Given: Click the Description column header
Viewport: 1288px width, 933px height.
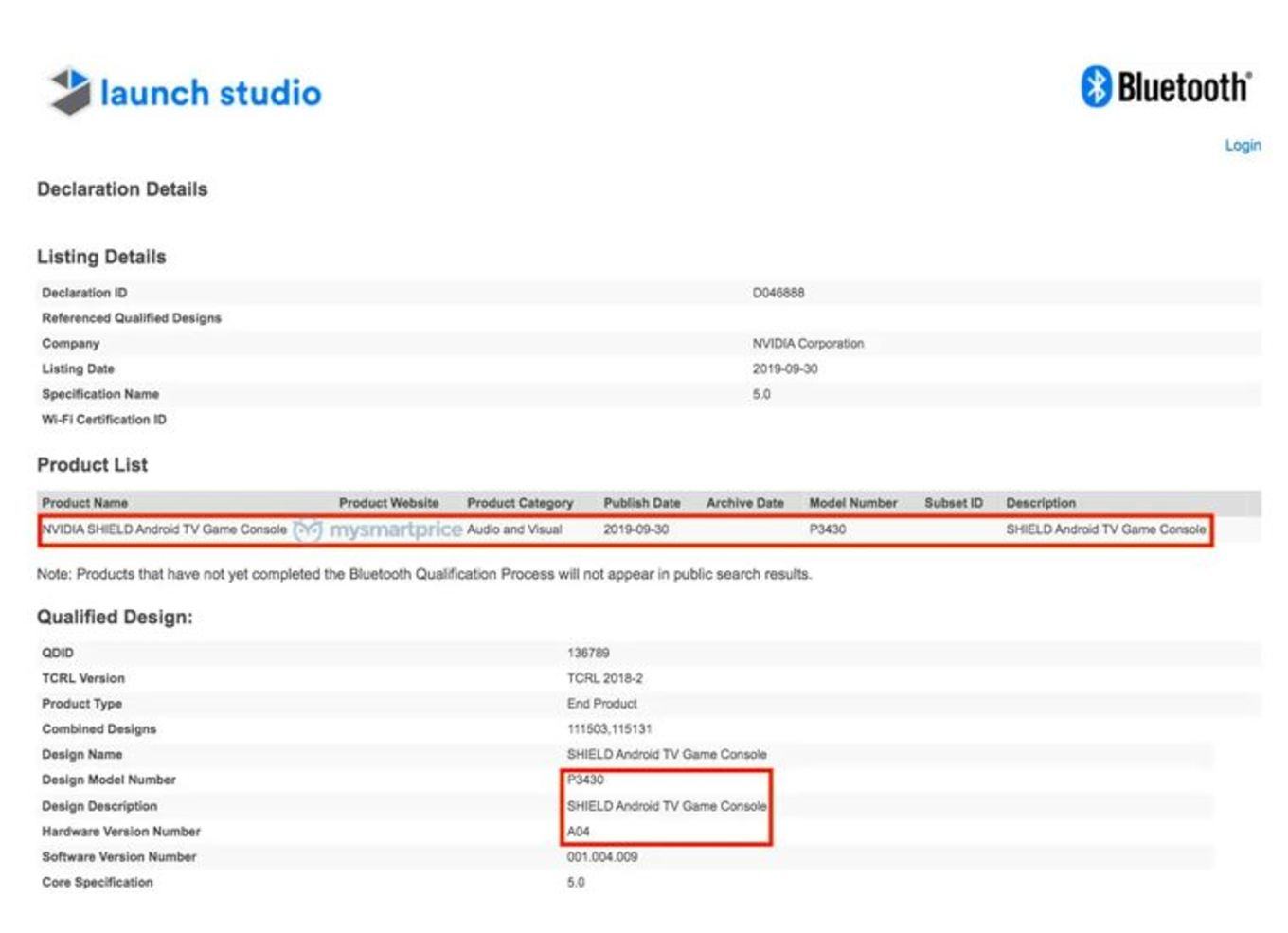Looking at the screenshot, I should pyautogui.click(x=1041, y=503).
